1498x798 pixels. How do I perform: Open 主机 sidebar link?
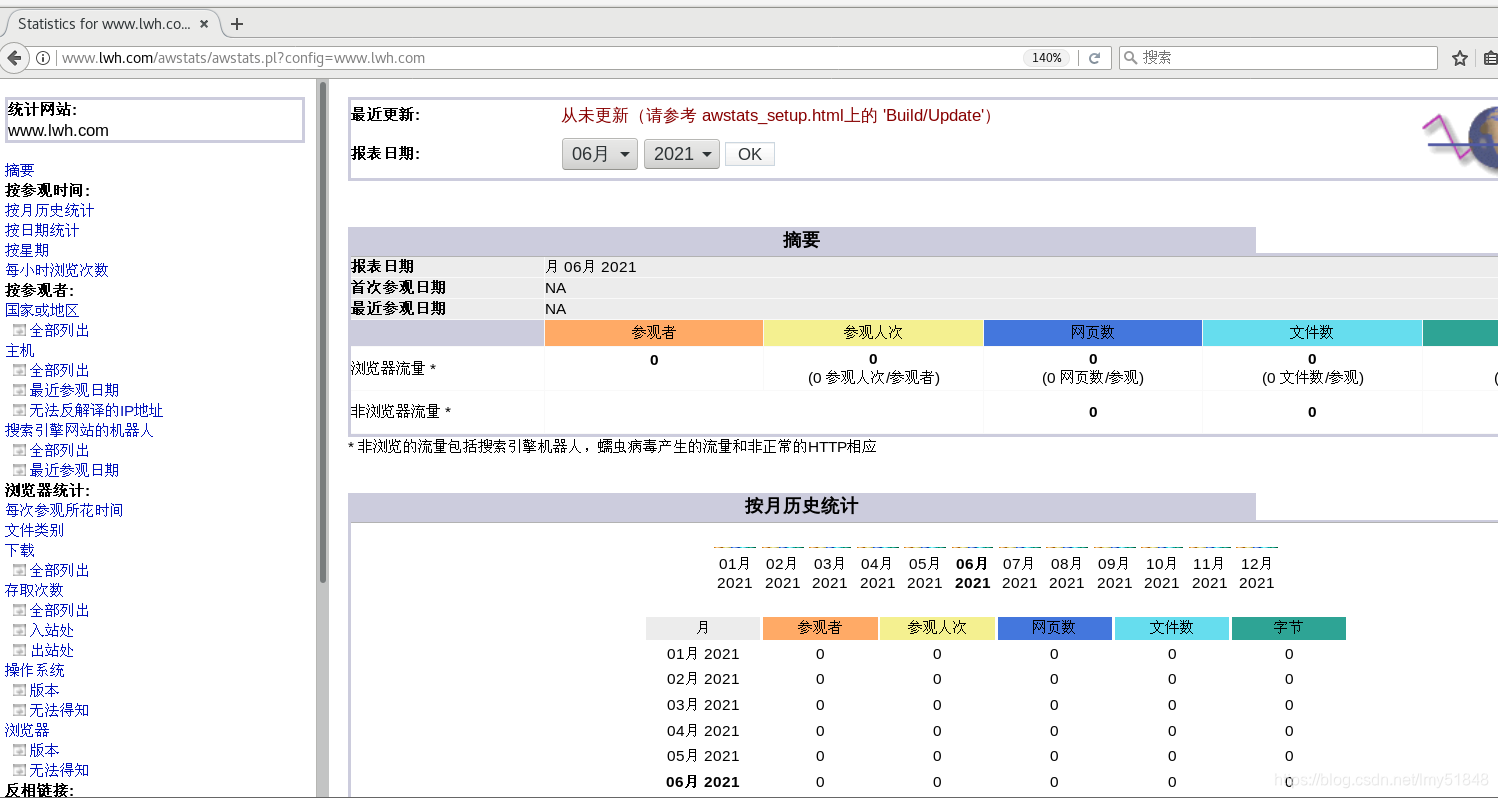(x=20, y=350)
